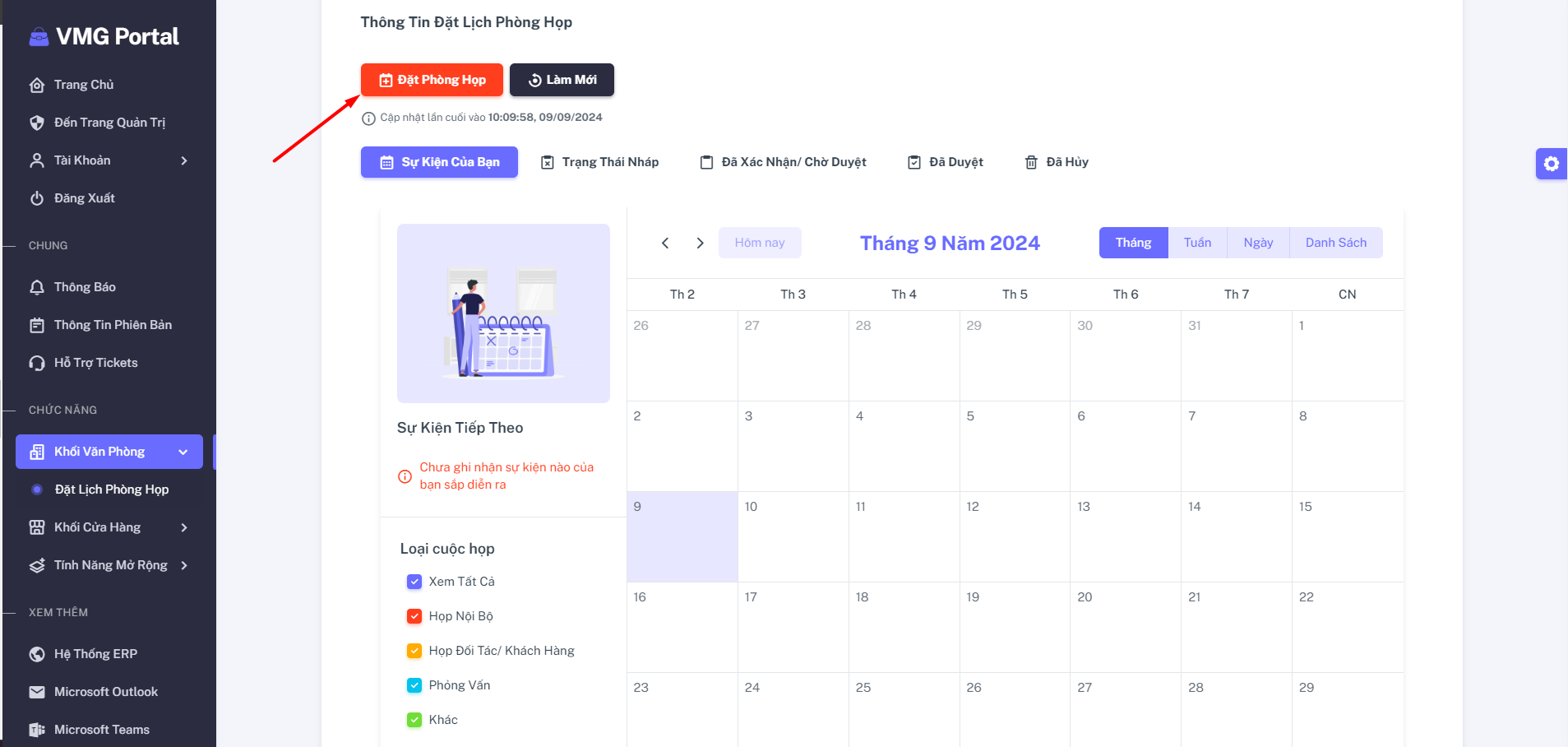
Task: Toggle the Xem Tất Cả checkbox
Action: 414,582
